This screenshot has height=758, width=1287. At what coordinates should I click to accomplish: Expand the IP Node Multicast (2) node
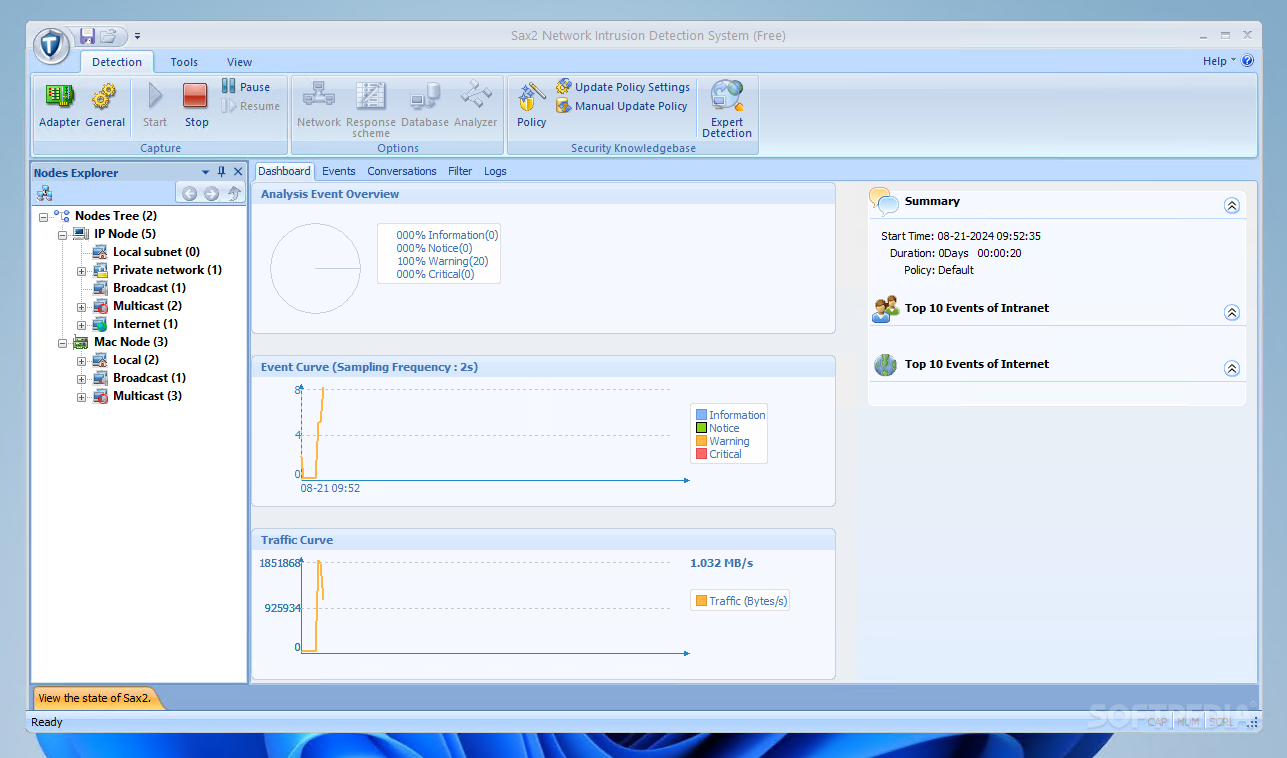pos(81,306)
